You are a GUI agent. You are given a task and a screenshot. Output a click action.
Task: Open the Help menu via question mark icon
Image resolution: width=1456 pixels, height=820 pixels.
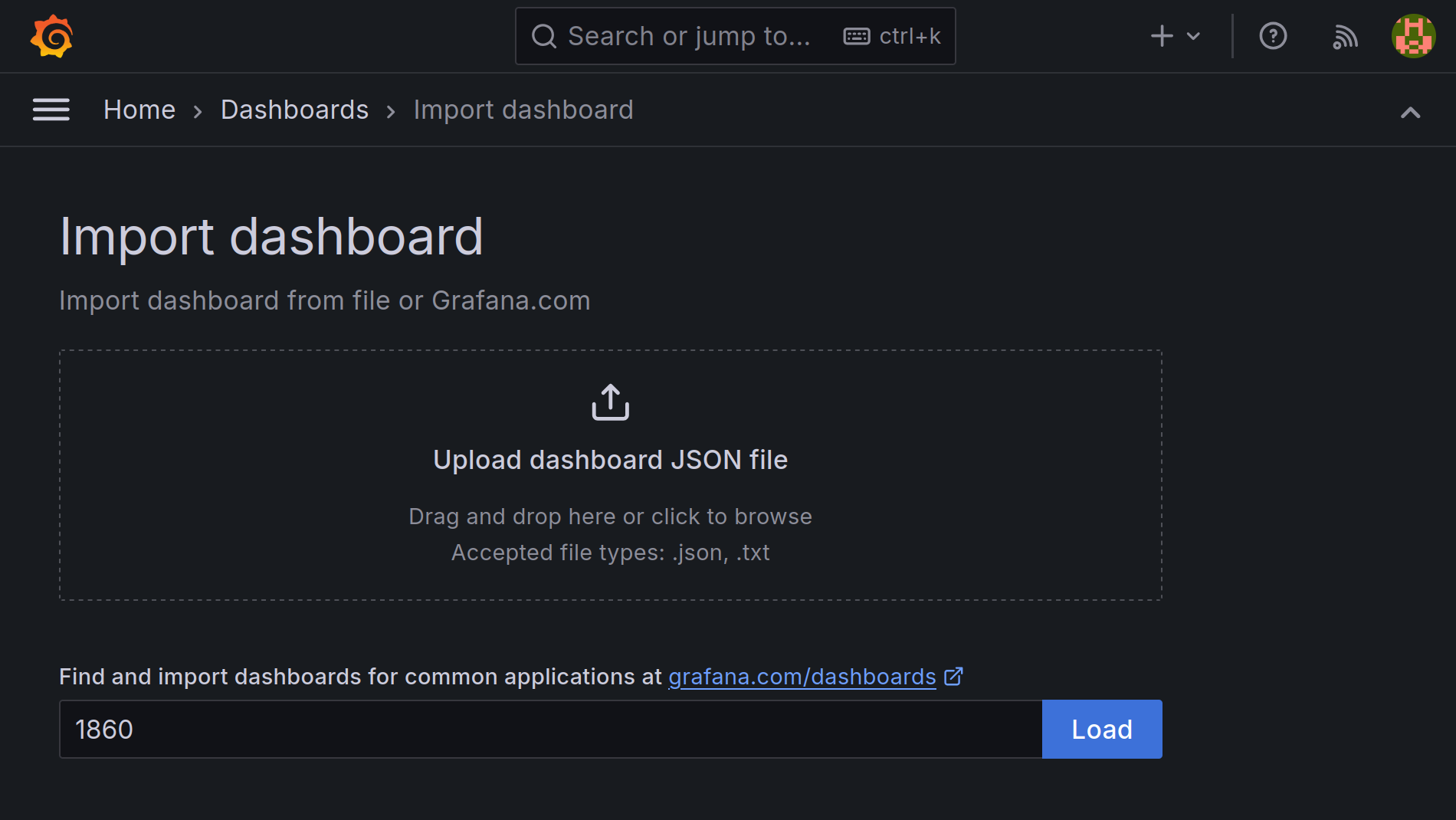[1273, 35]
